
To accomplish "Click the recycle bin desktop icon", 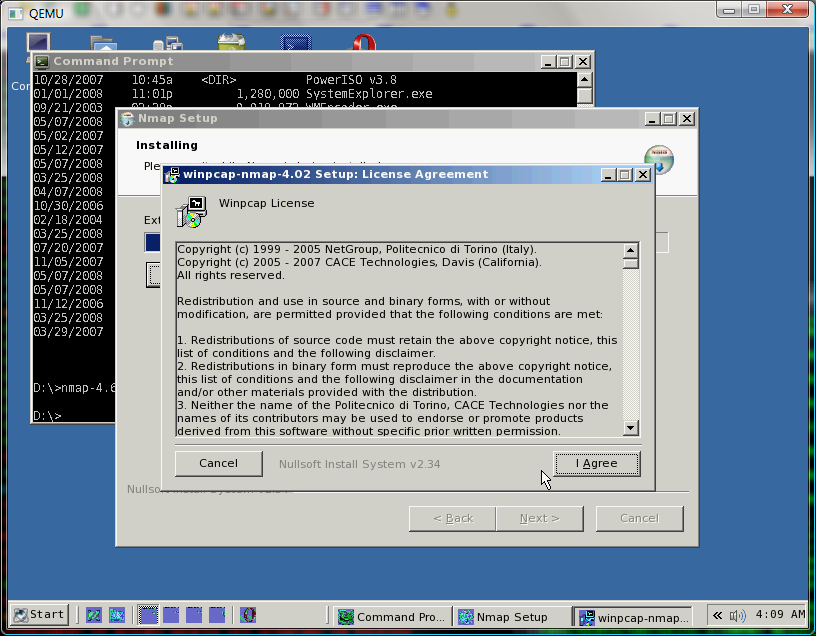I will click(232, 45).
